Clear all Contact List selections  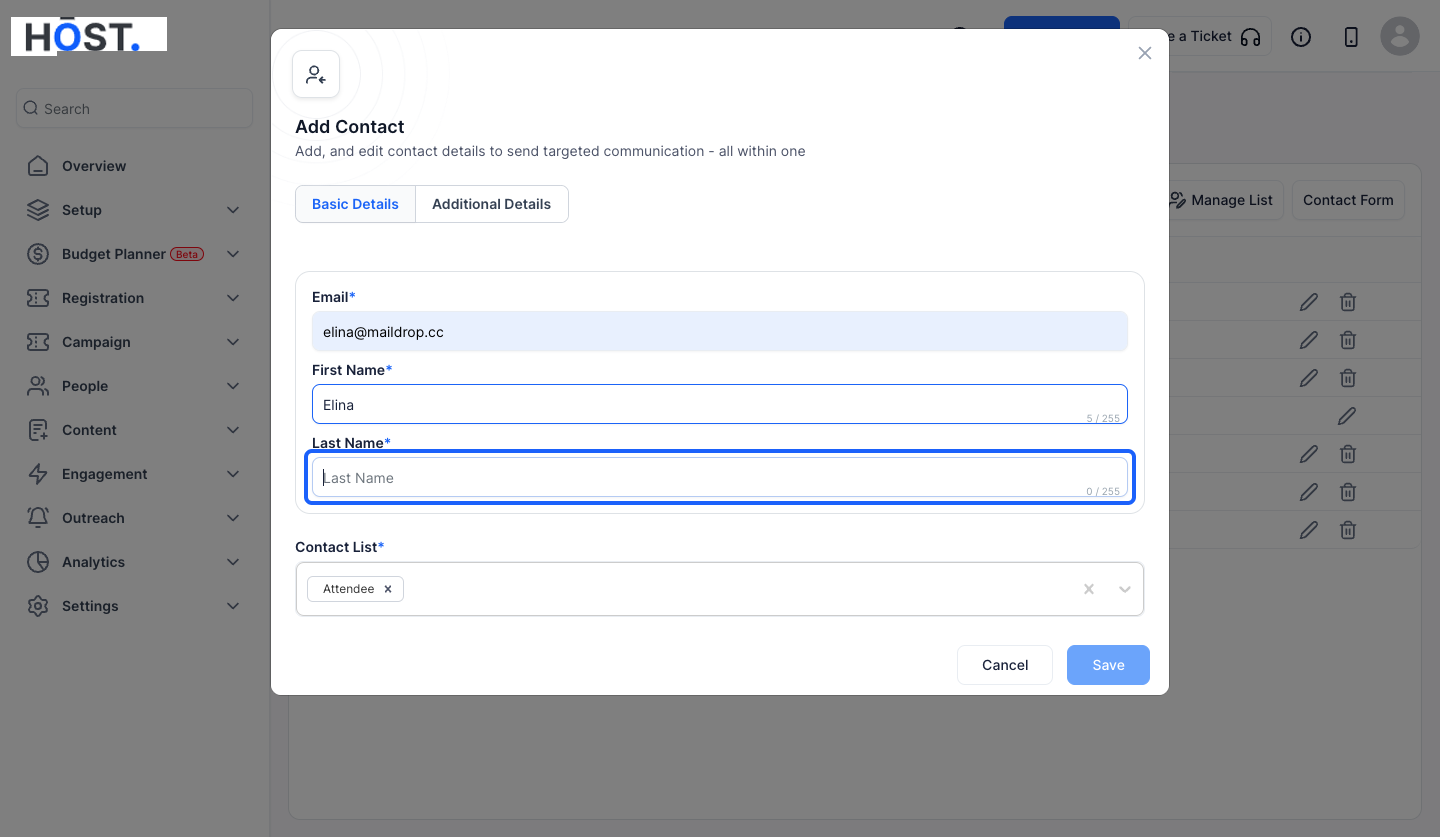[x=1089, y=589]
